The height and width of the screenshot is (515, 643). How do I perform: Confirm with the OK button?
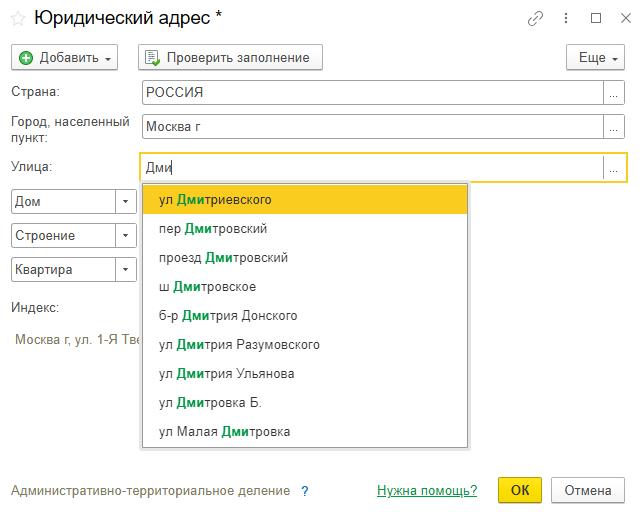click(520, 490)
